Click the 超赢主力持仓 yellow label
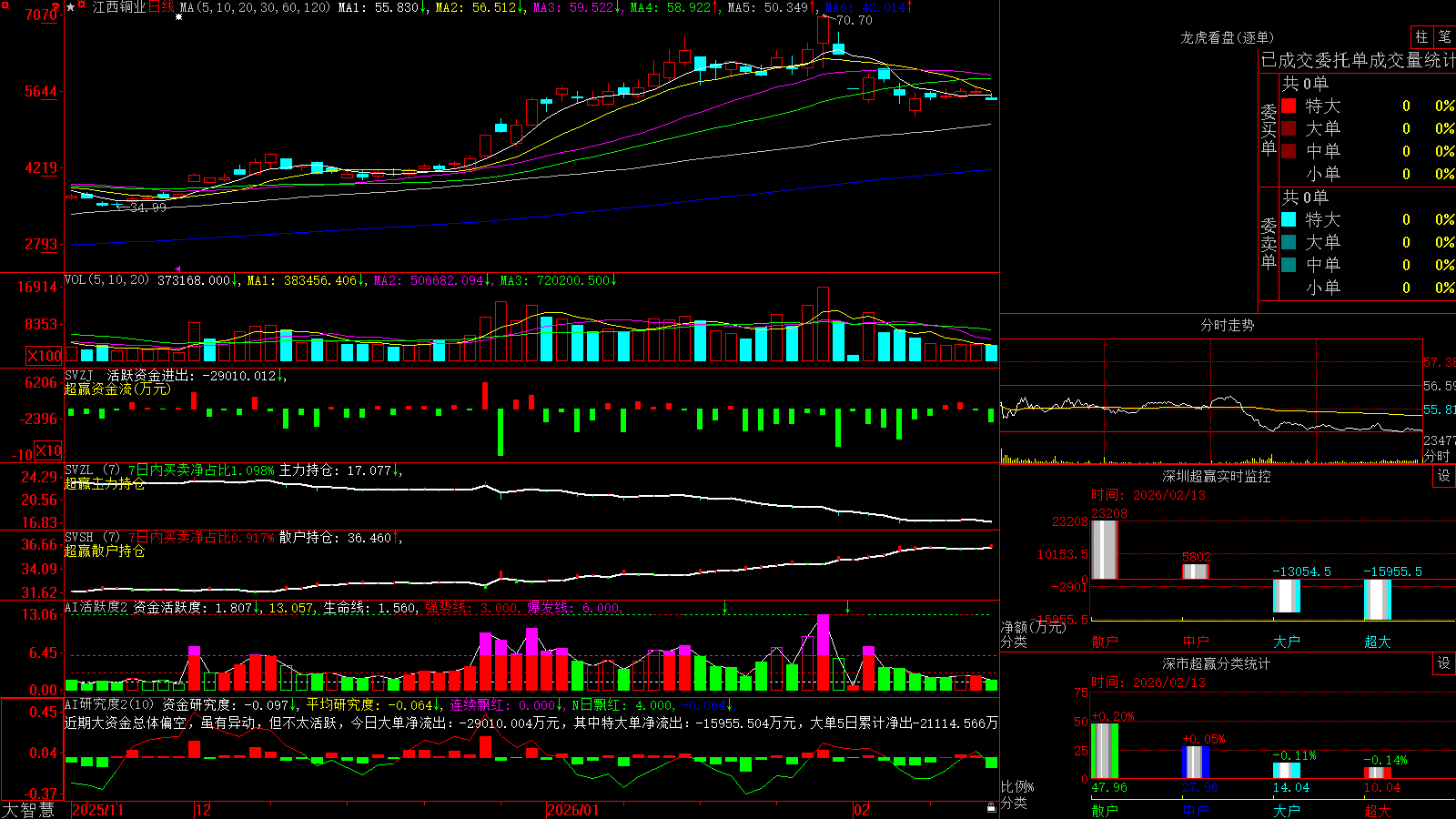This screenshot has width=1456, height=819. (x=105, y=483)
